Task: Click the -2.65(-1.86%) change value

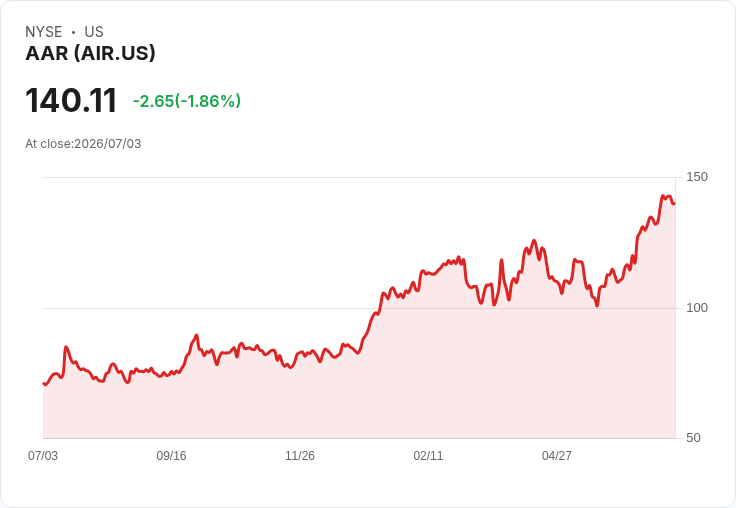Action: pos(187,101)
